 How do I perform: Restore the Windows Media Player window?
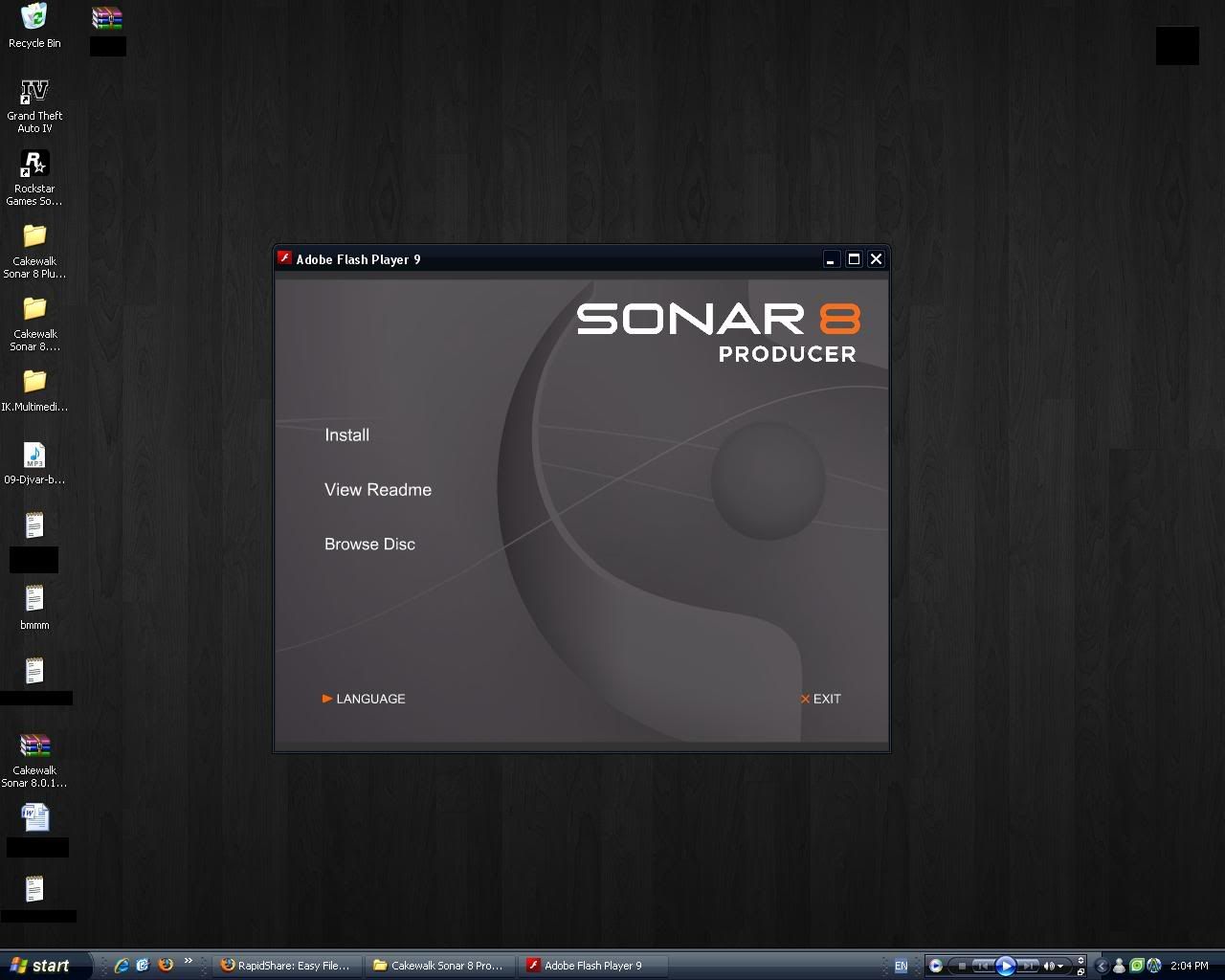tap(1080, 971)
